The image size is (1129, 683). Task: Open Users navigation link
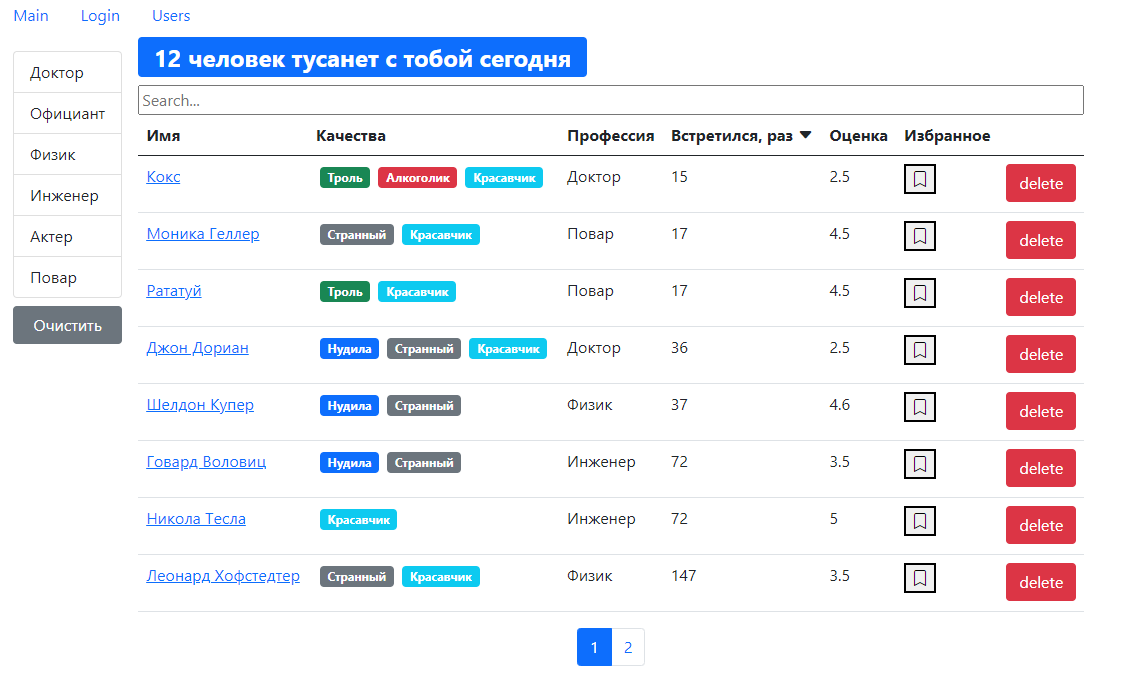(x=171, y=16)
